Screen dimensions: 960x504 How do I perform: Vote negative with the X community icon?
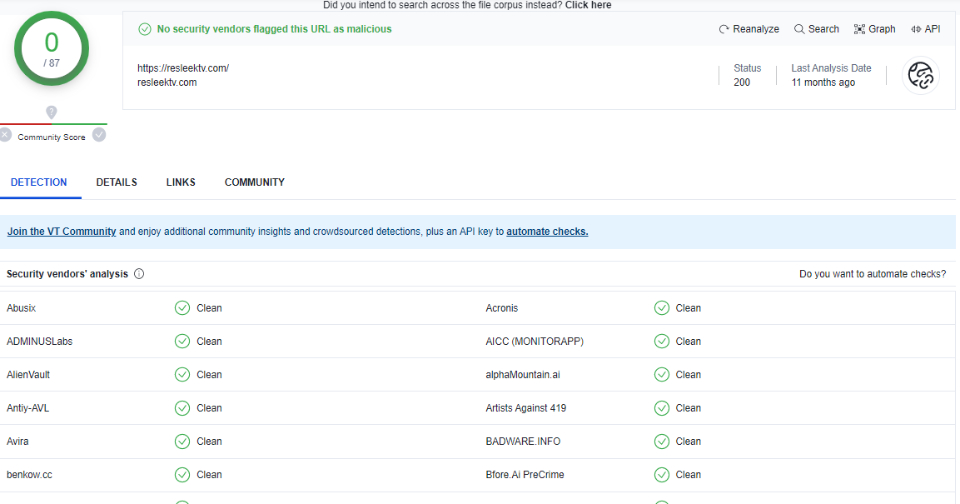pos(6,135)
